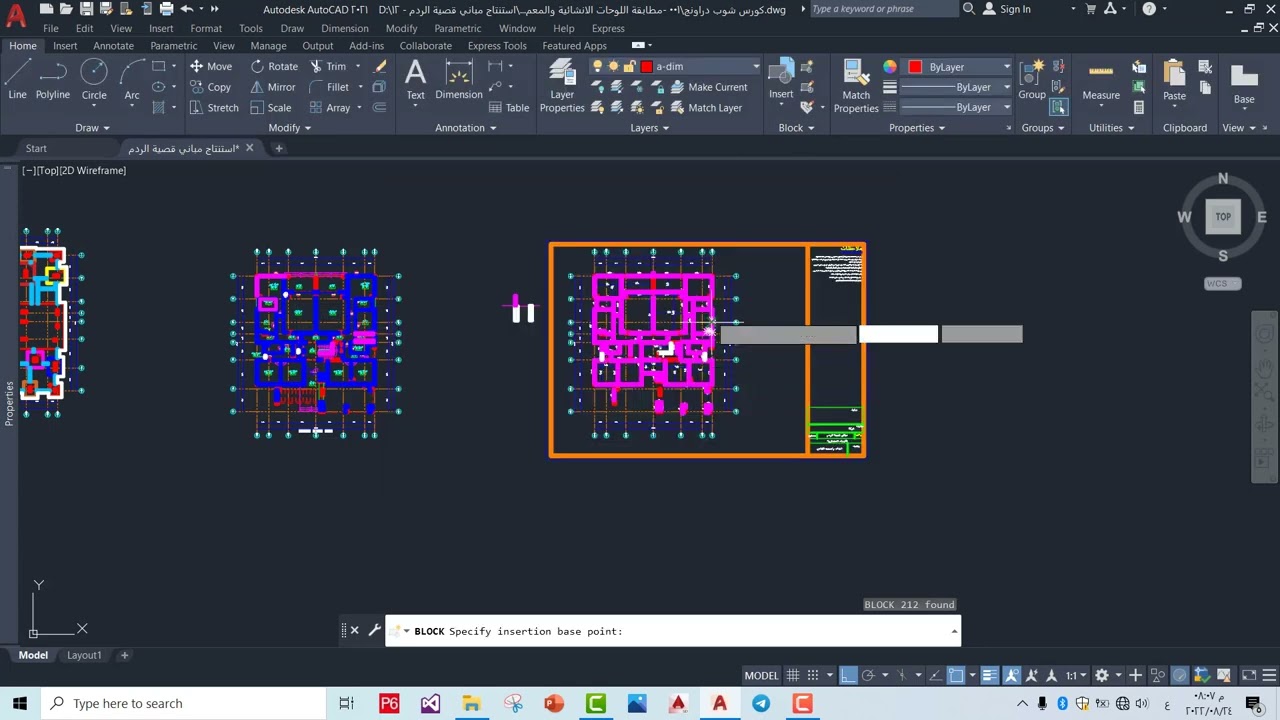
Task: Toggle polar tracking in status bar
Action: 868,675
